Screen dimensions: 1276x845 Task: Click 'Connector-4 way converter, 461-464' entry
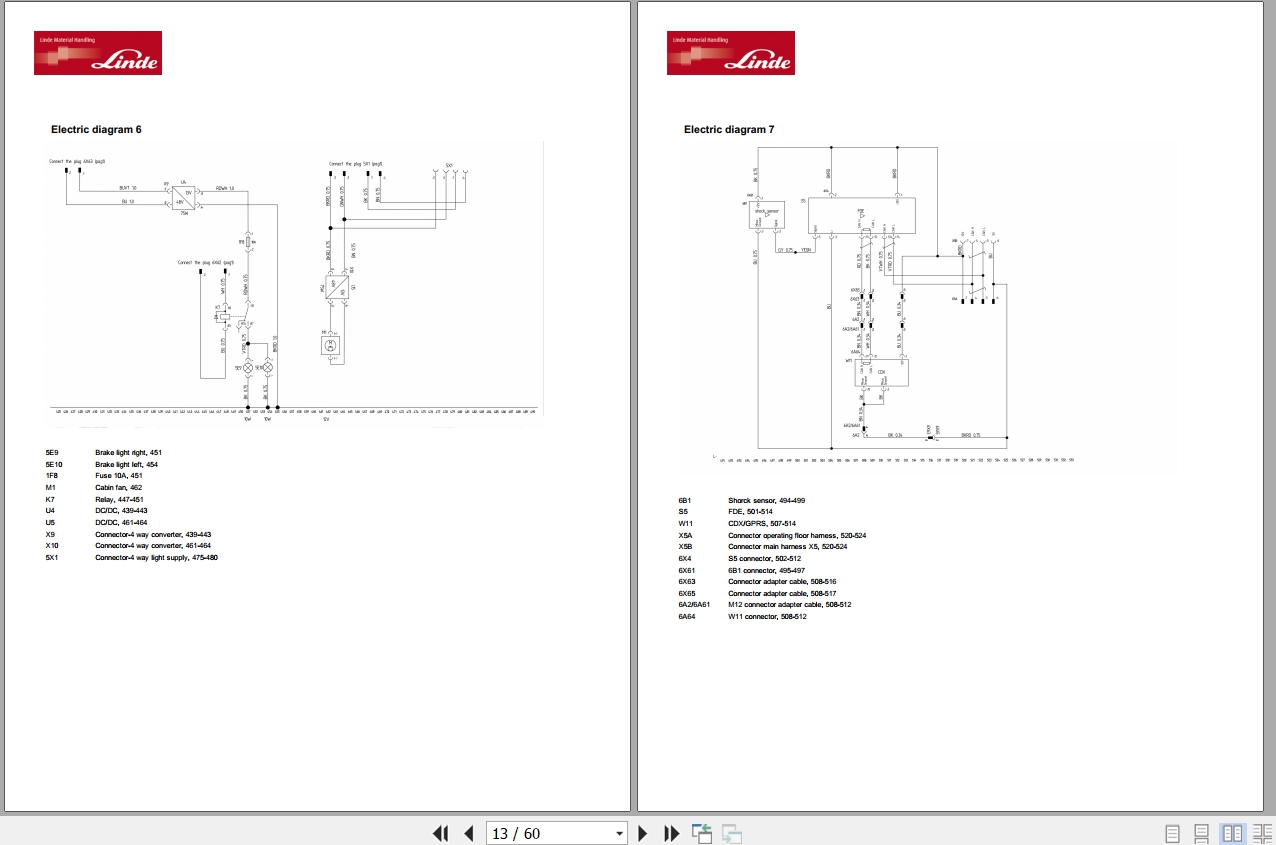(153, 546)
